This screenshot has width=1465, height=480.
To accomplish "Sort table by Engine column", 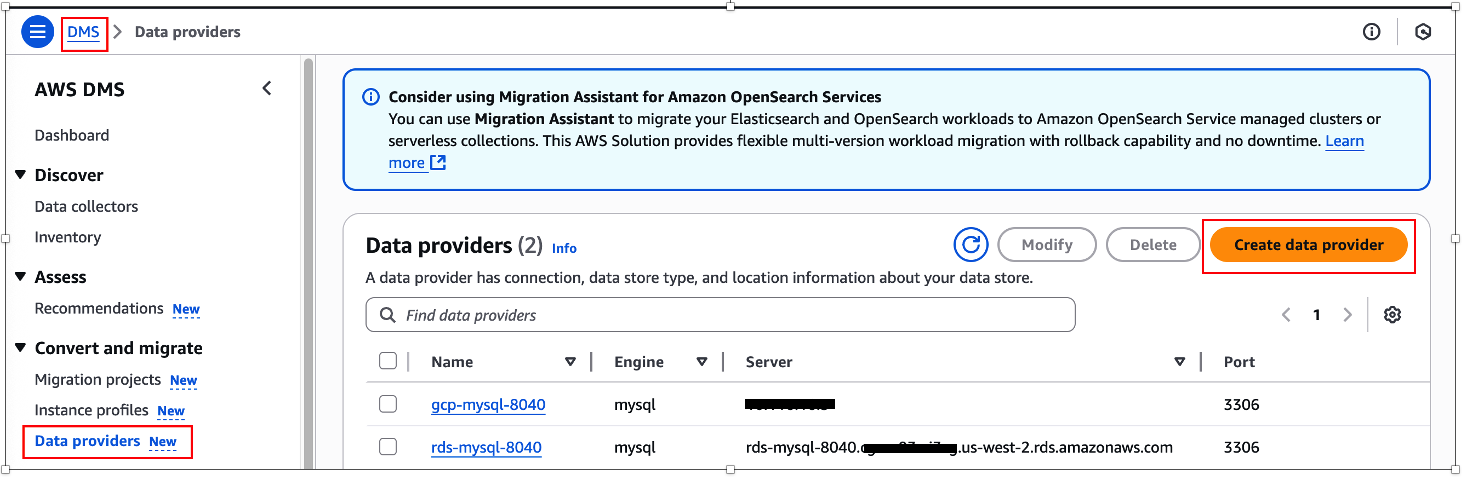I will click(702, 362).
